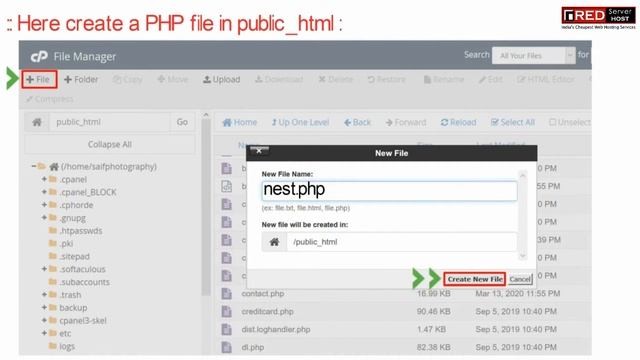640x360 pixels.
Task: Click the Go button
Action: [182, 122]
